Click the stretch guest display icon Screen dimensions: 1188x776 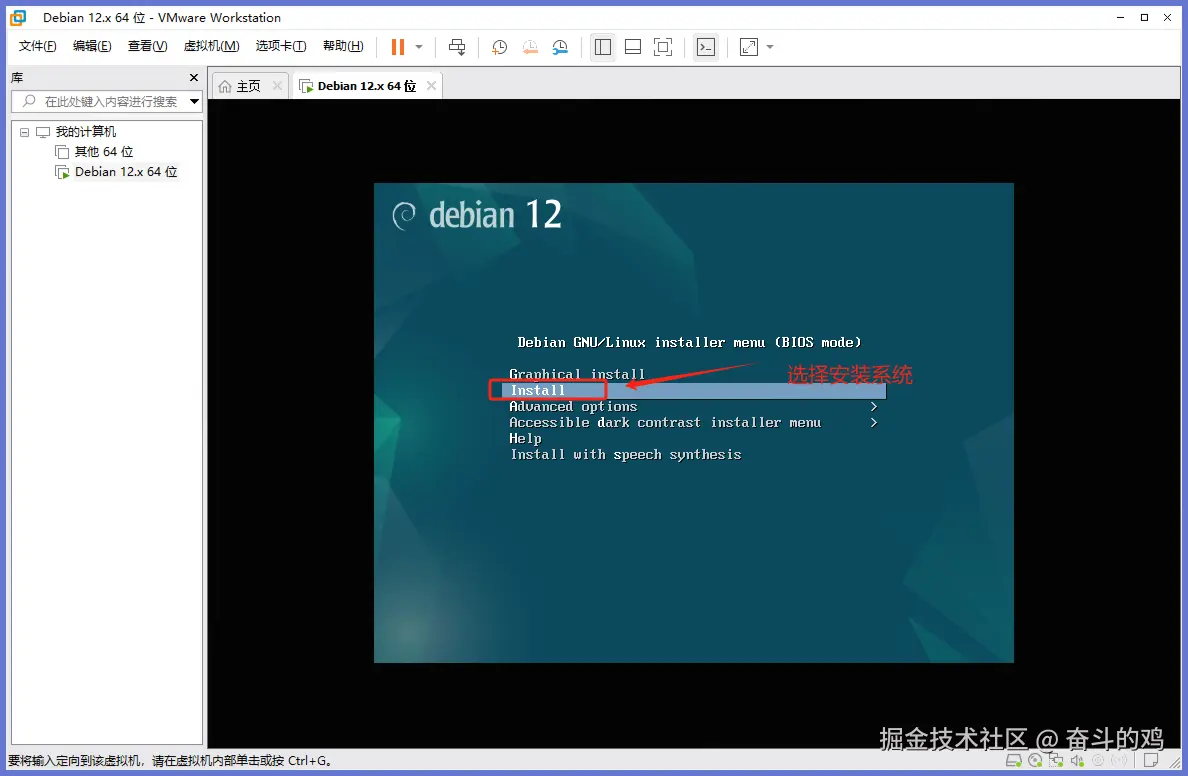point(749,47)
